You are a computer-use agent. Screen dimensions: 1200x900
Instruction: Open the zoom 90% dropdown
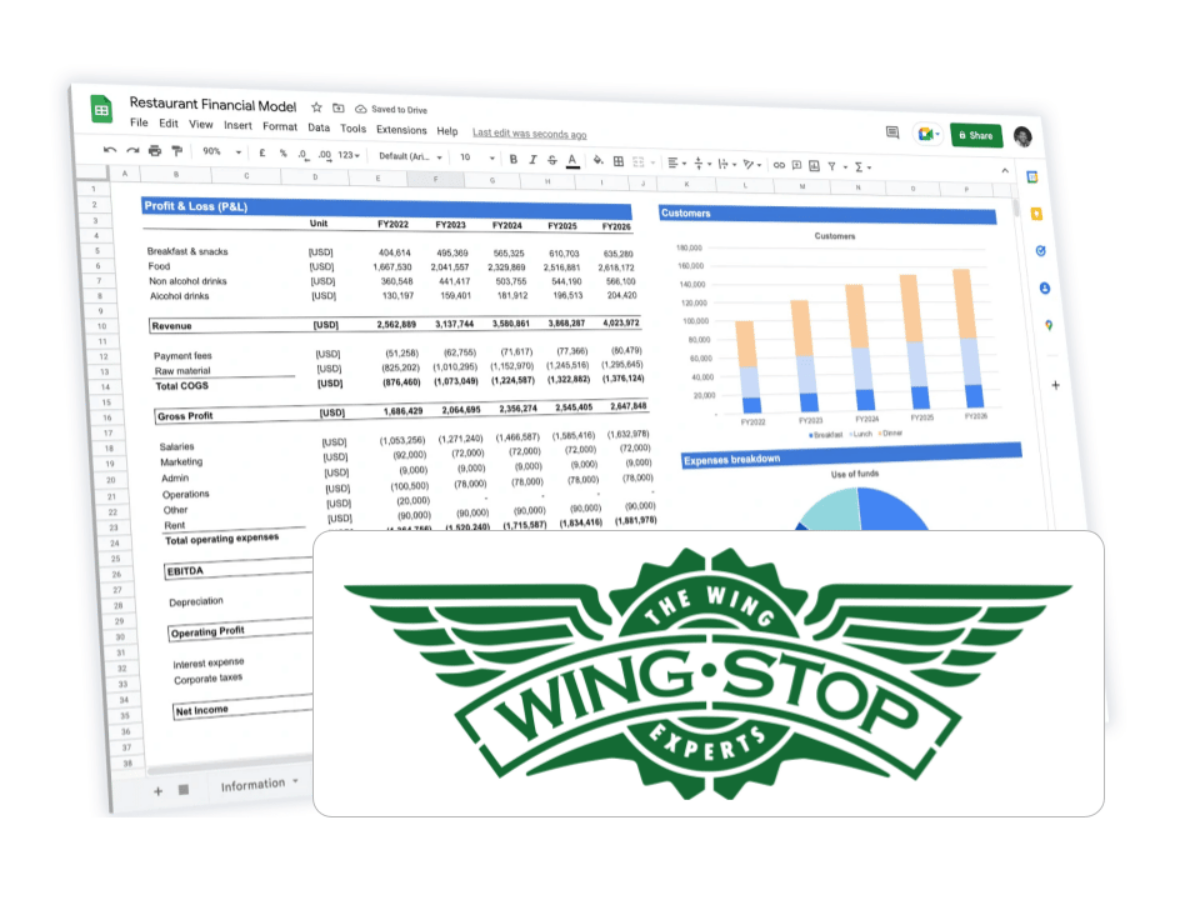coord(221,152)
